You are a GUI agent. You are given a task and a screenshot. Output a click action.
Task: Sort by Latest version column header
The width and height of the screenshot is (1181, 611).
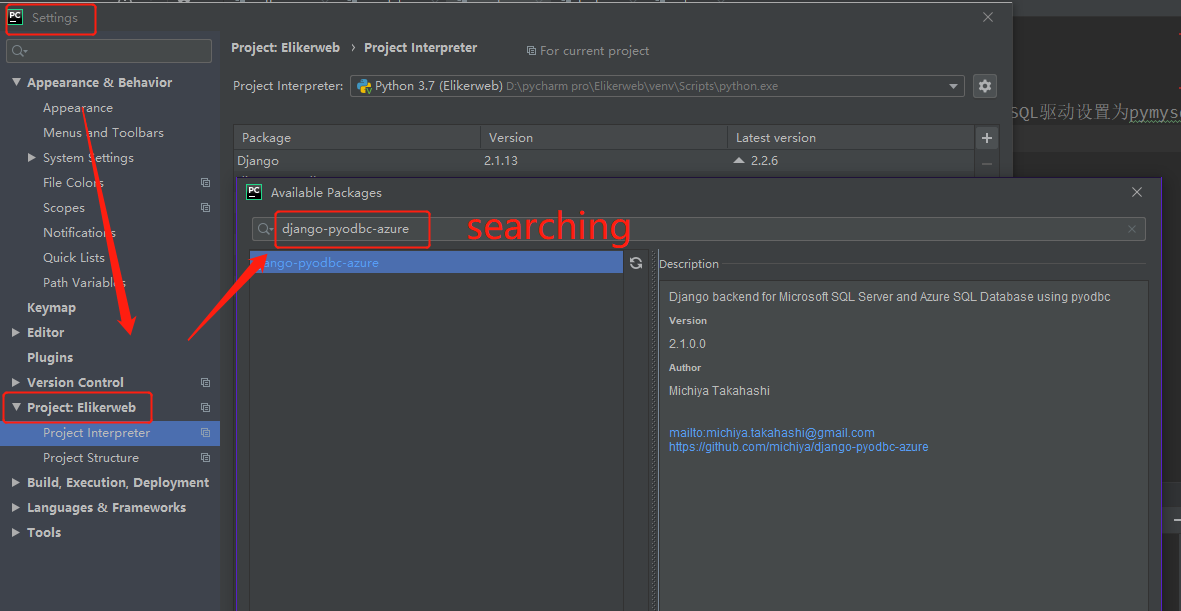[851, 138]
